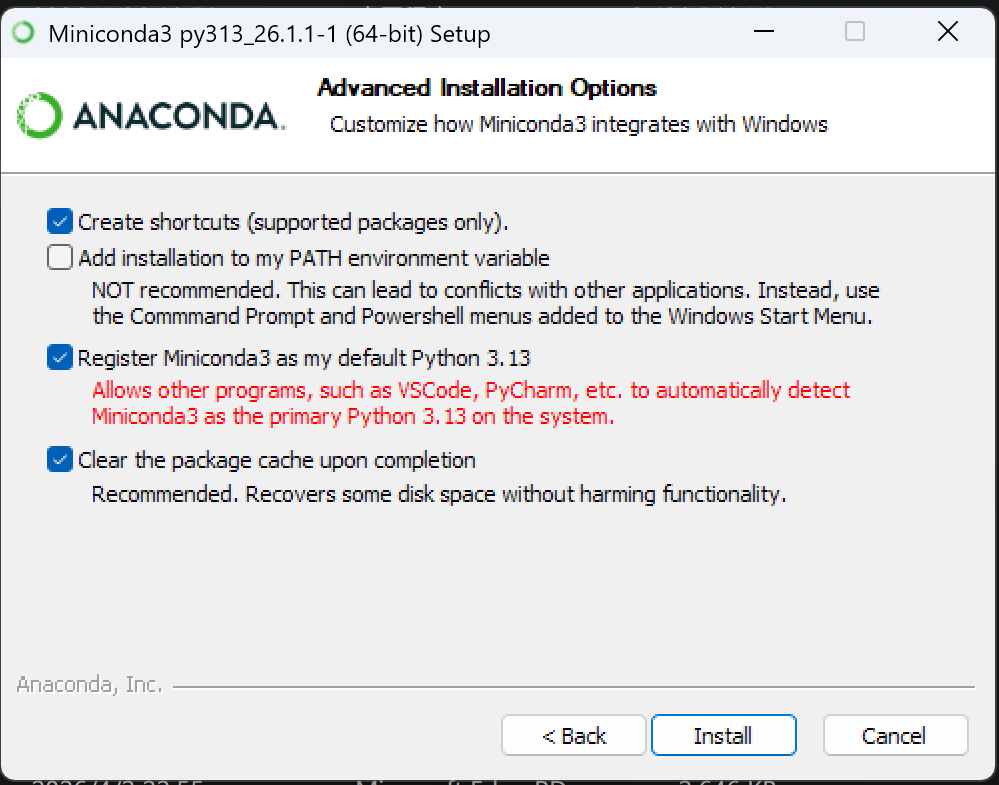Untick the Register Miniconda3 default Python box
The height and width of the screenshot is (785, 999).
coord(59,357)
